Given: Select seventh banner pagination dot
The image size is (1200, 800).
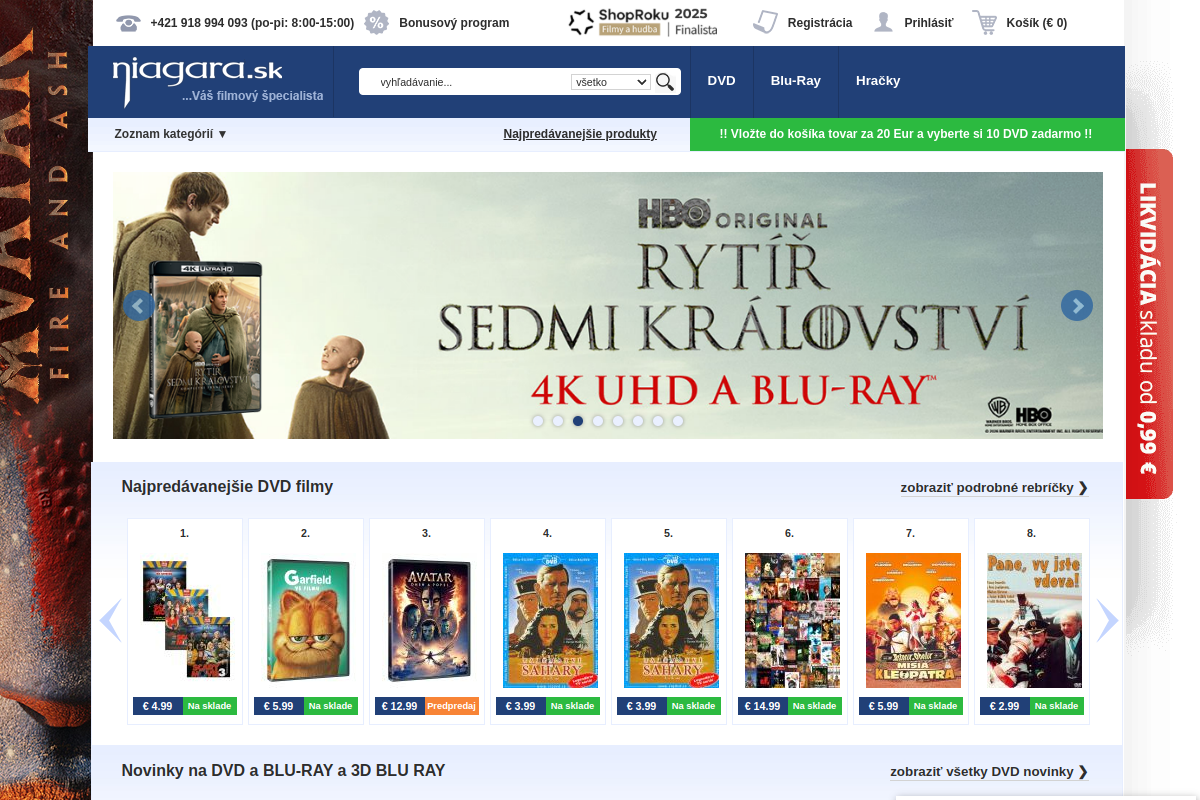Looking at the screenshot, I should tap(658, 421).
